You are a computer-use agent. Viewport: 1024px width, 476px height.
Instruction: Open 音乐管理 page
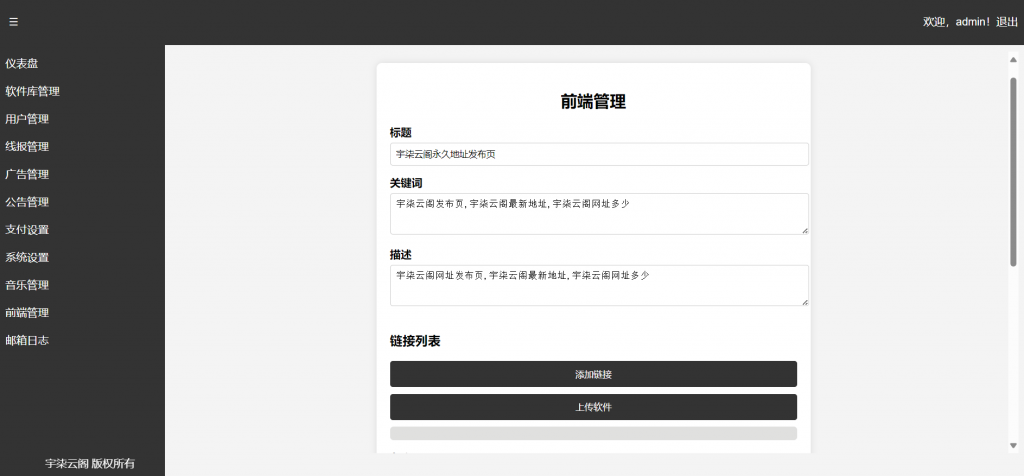pos(27,285)
